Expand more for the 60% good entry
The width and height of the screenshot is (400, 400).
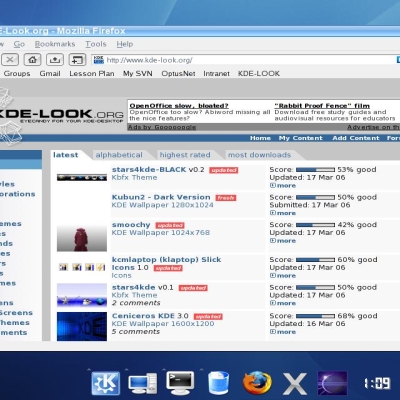283,276
